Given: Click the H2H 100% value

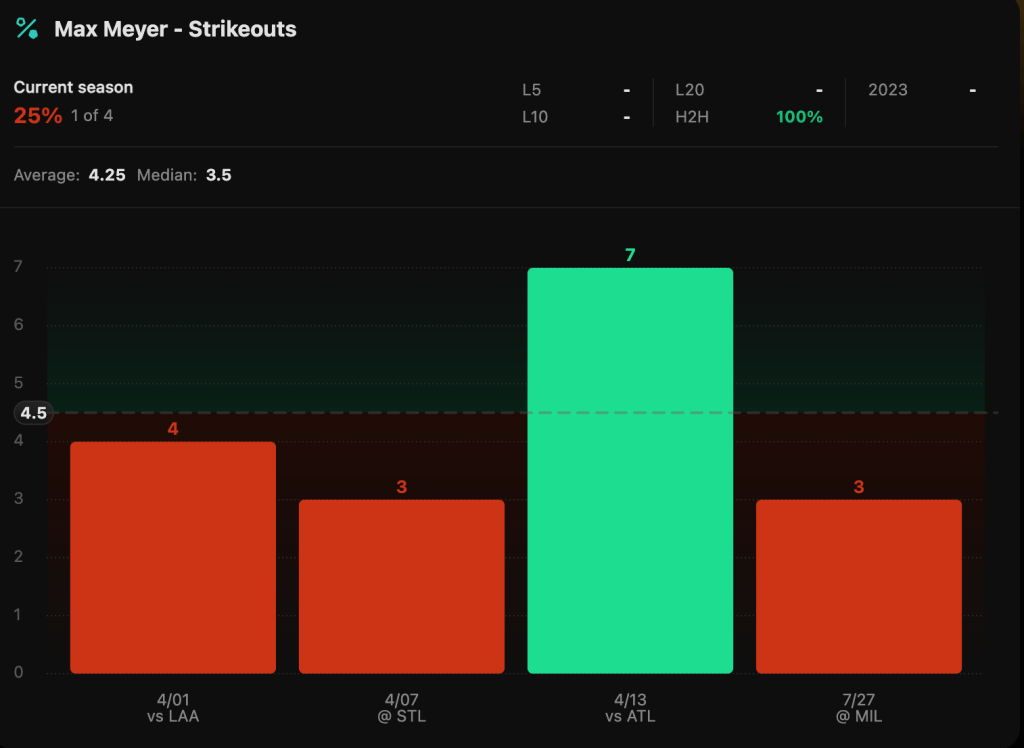Looking at the screenshot, I should tap(799, 117).
